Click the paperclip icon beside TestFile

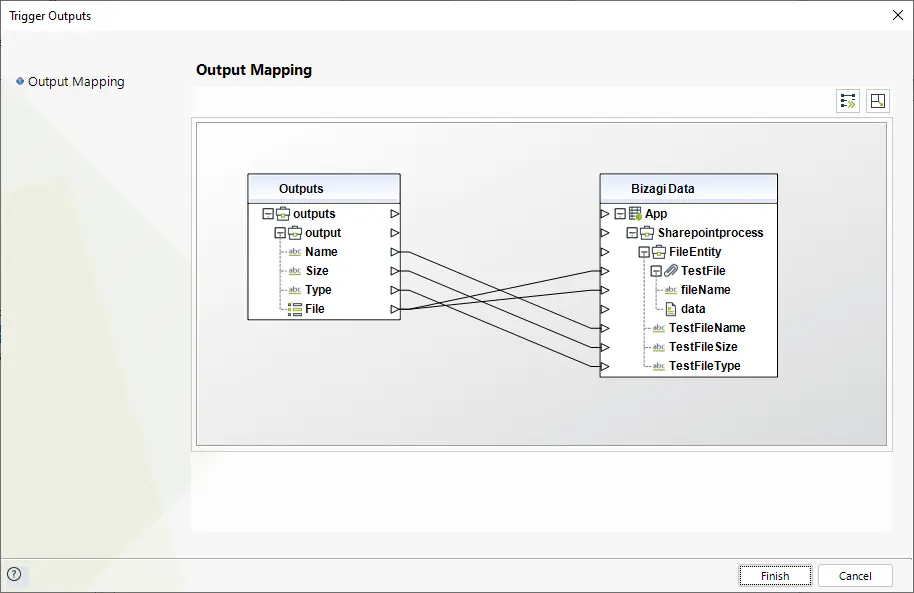click(x=671, y=271)
